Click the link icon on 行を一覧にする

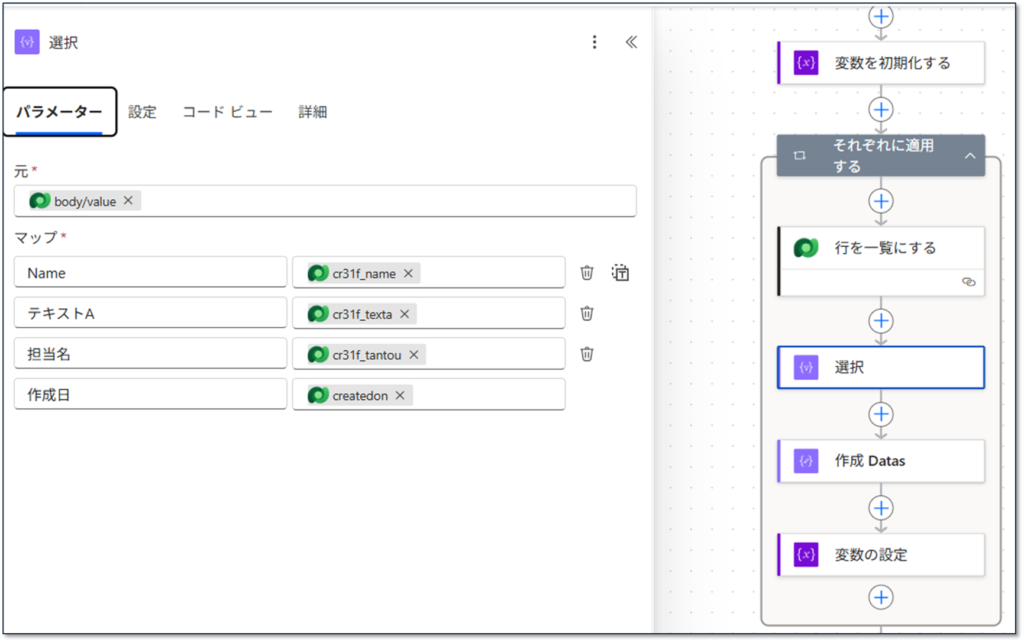pyautogui.click(x=968, y=283)
